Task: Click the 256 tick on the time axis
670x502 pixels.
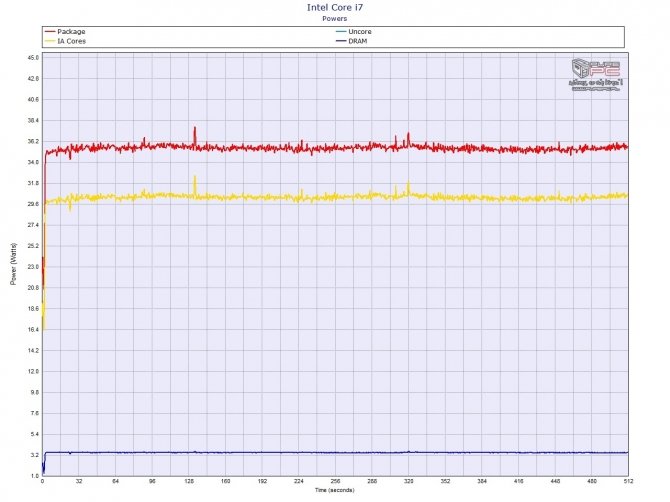Action: [335, 482]
